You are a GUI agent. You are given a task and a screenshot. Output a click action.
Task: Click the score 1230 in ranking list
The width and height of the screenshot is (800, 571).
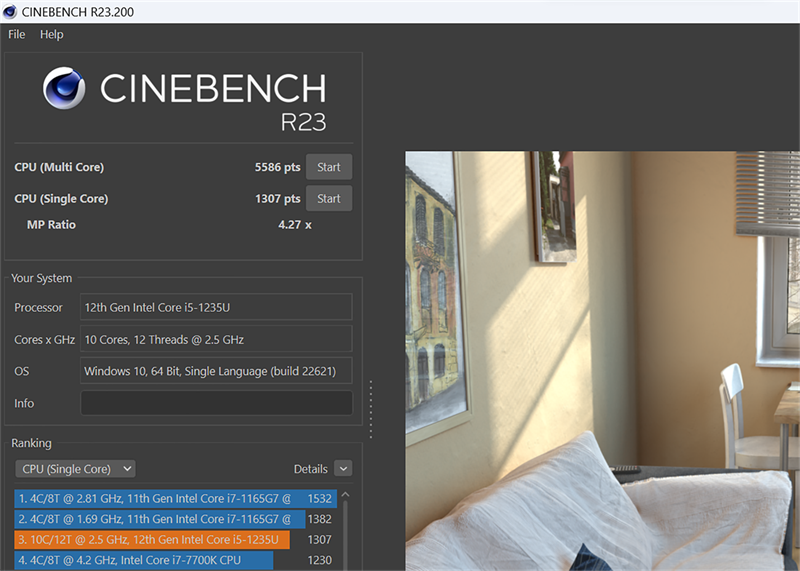coord(319,560)
